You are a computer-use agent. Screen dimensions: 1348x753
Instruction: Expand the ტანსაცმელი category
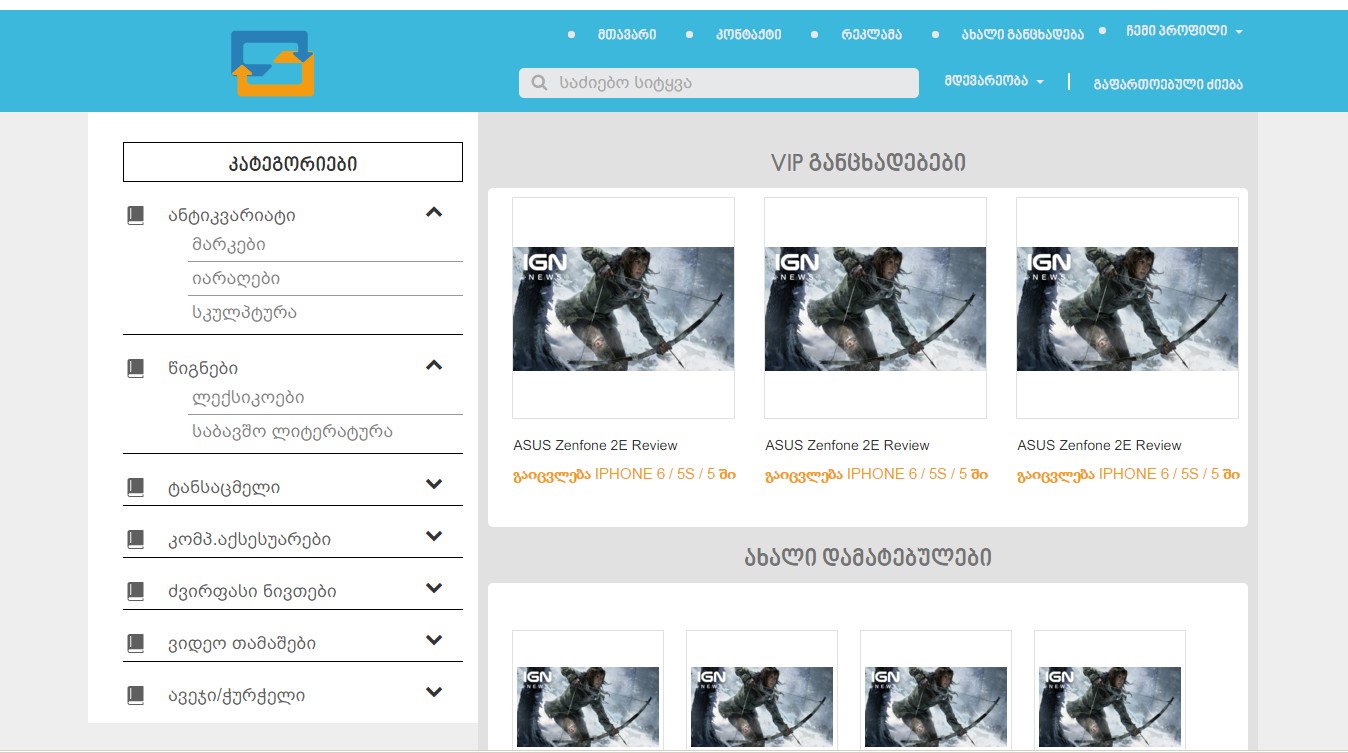[x=434, y=484]
